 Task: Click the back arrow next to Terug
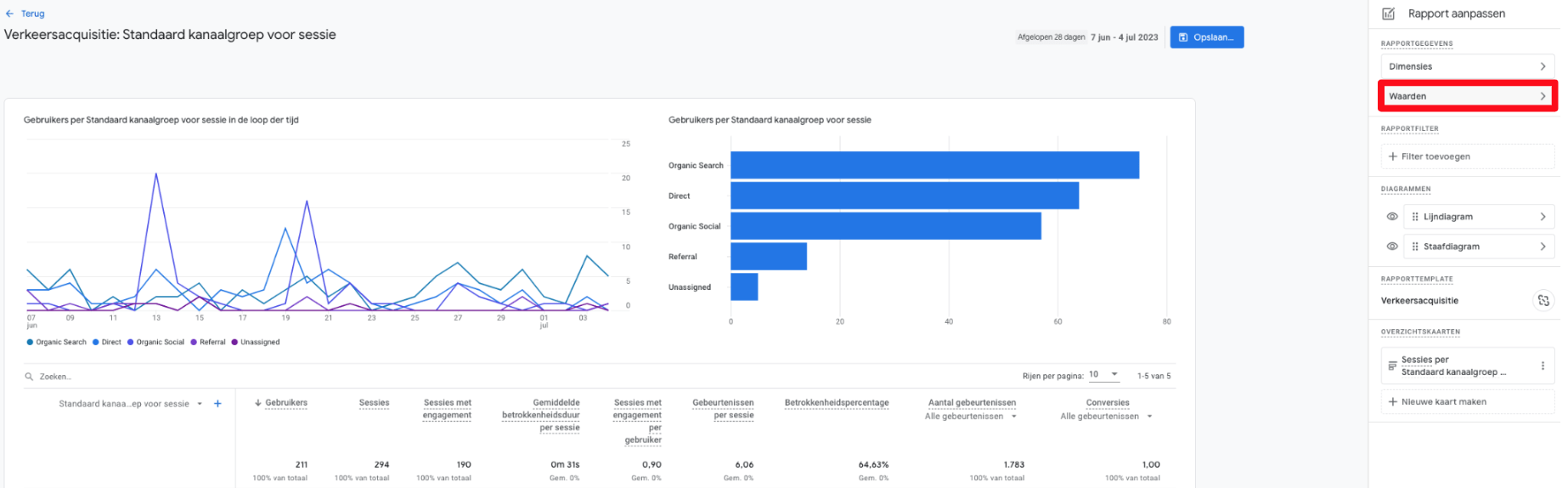click(9, 14)
